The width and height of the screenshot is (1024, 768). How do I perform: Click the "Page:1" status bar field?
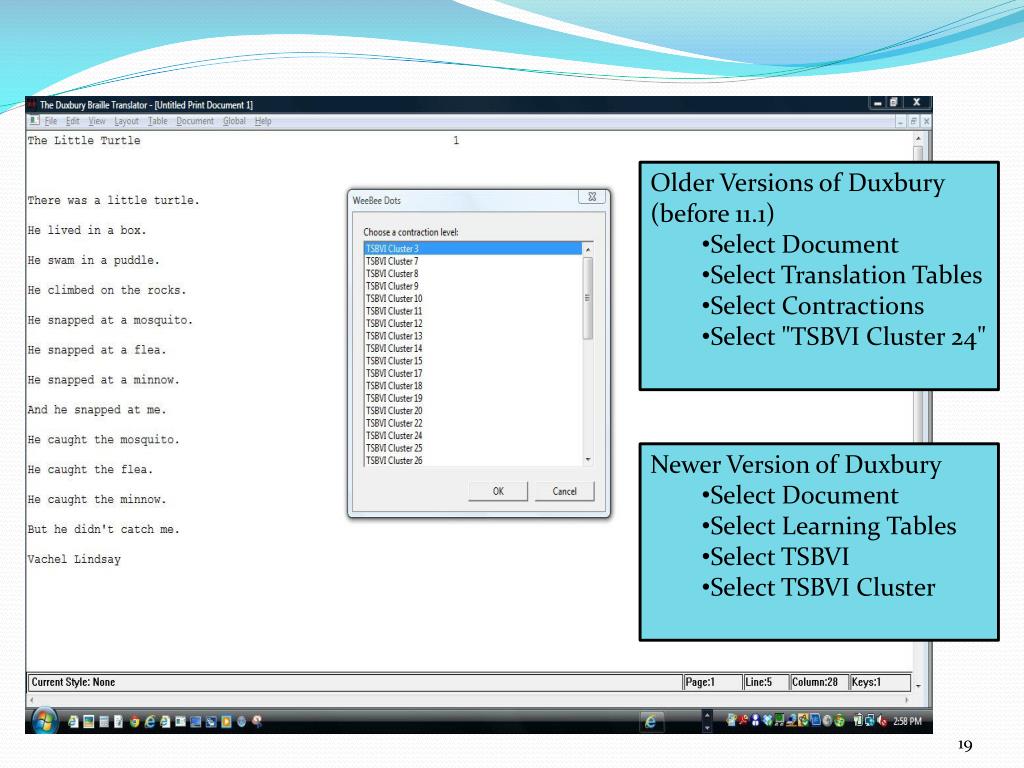(712, 682)
